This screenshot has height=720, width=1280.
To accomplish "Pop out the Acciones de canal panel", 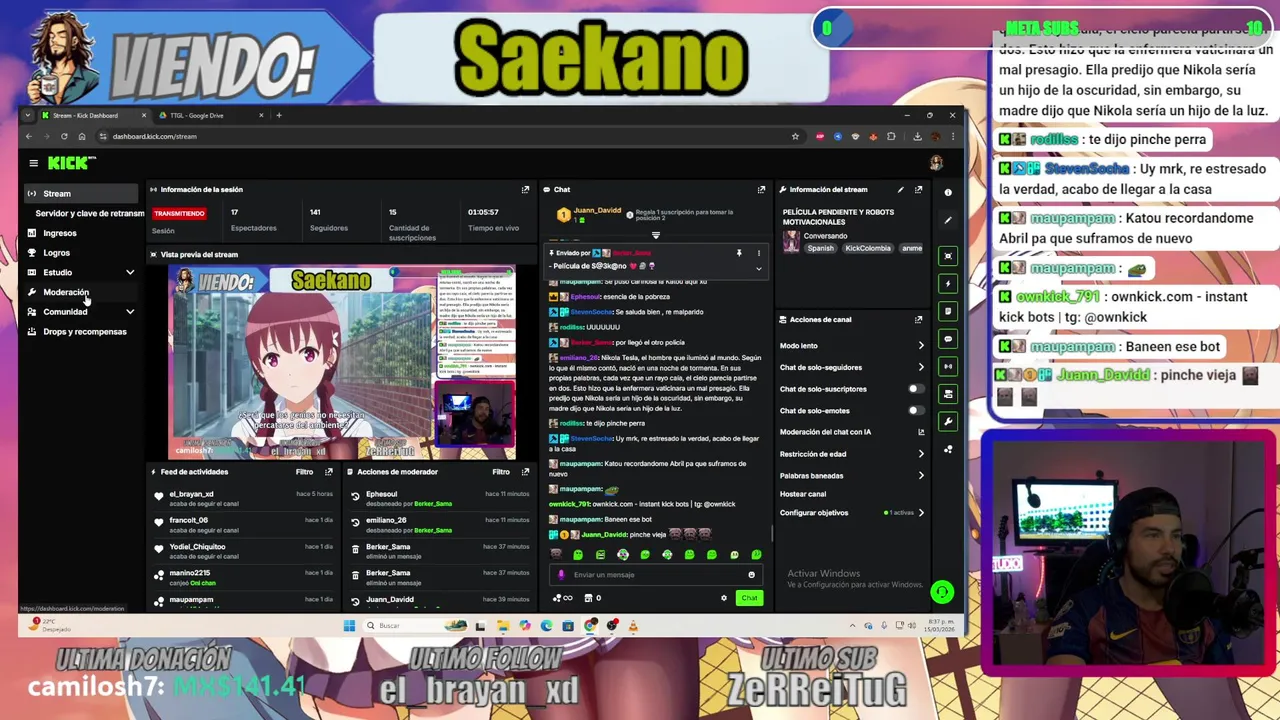I will pos(918,319).
